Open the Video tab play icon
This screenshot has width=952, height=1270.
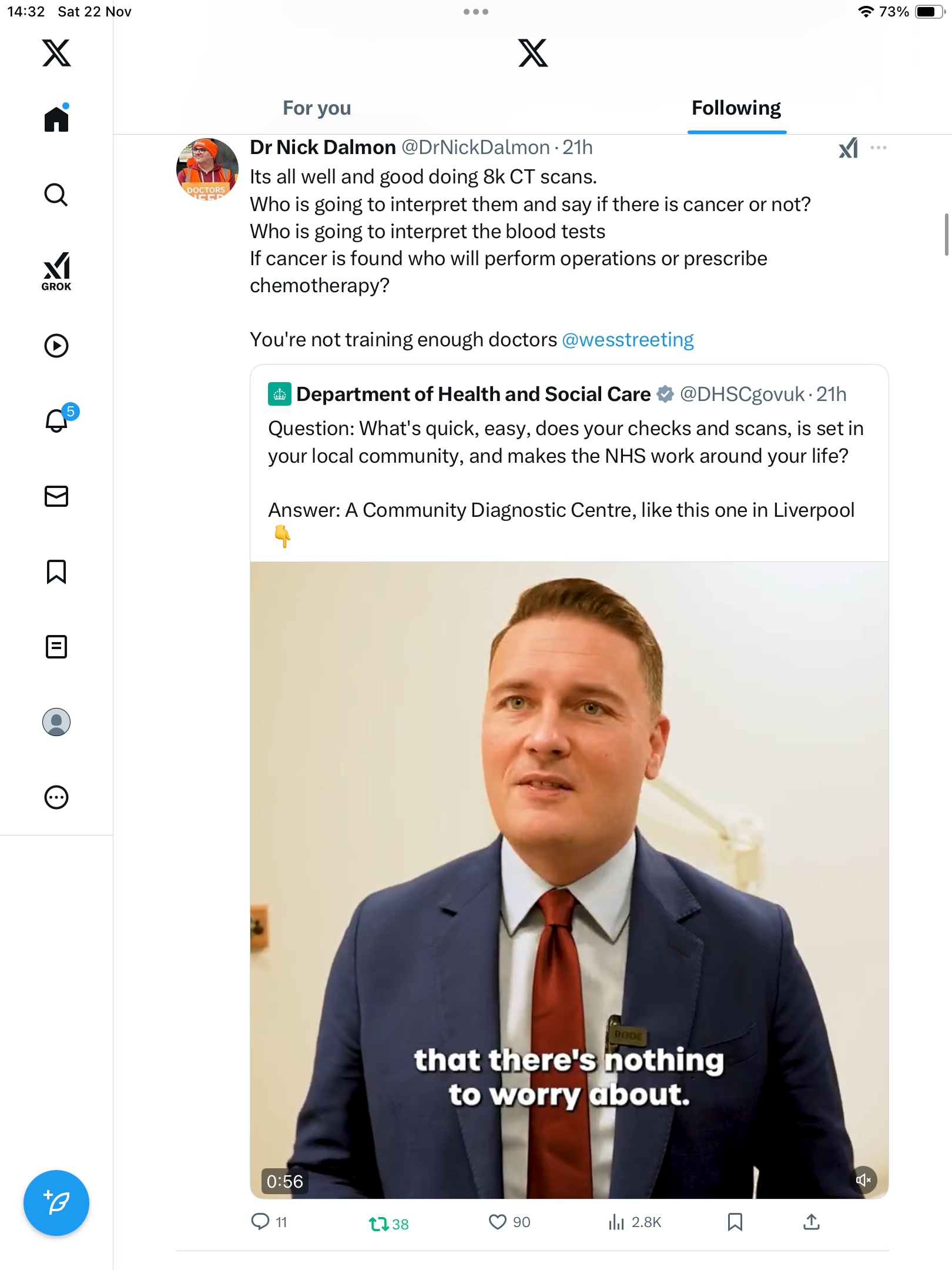pos(56,346)
